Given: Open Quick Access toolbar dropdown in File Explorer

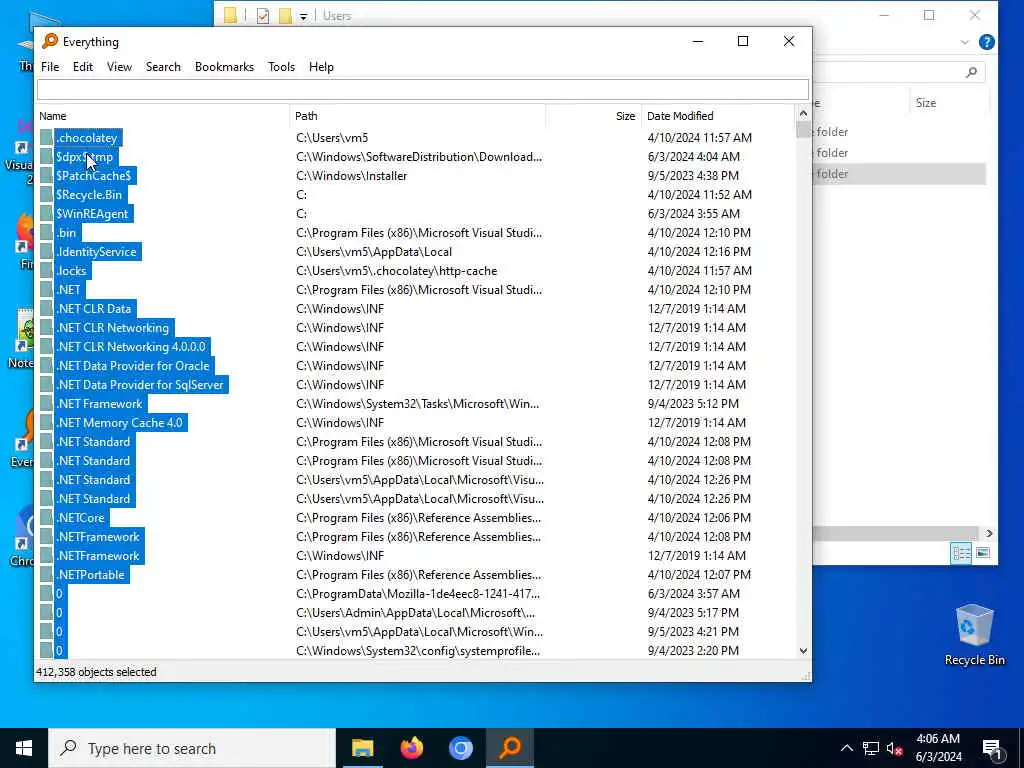Looking at the screenshot, I should click(303, 16).
